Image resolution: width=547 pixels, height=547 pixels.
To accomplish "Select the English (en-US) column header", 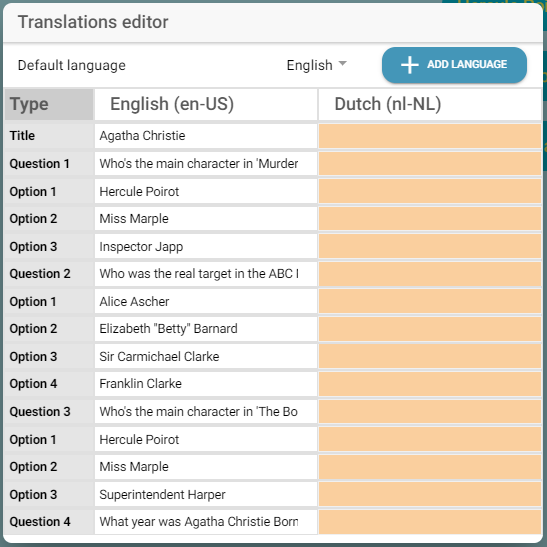I will pos(206,104).
